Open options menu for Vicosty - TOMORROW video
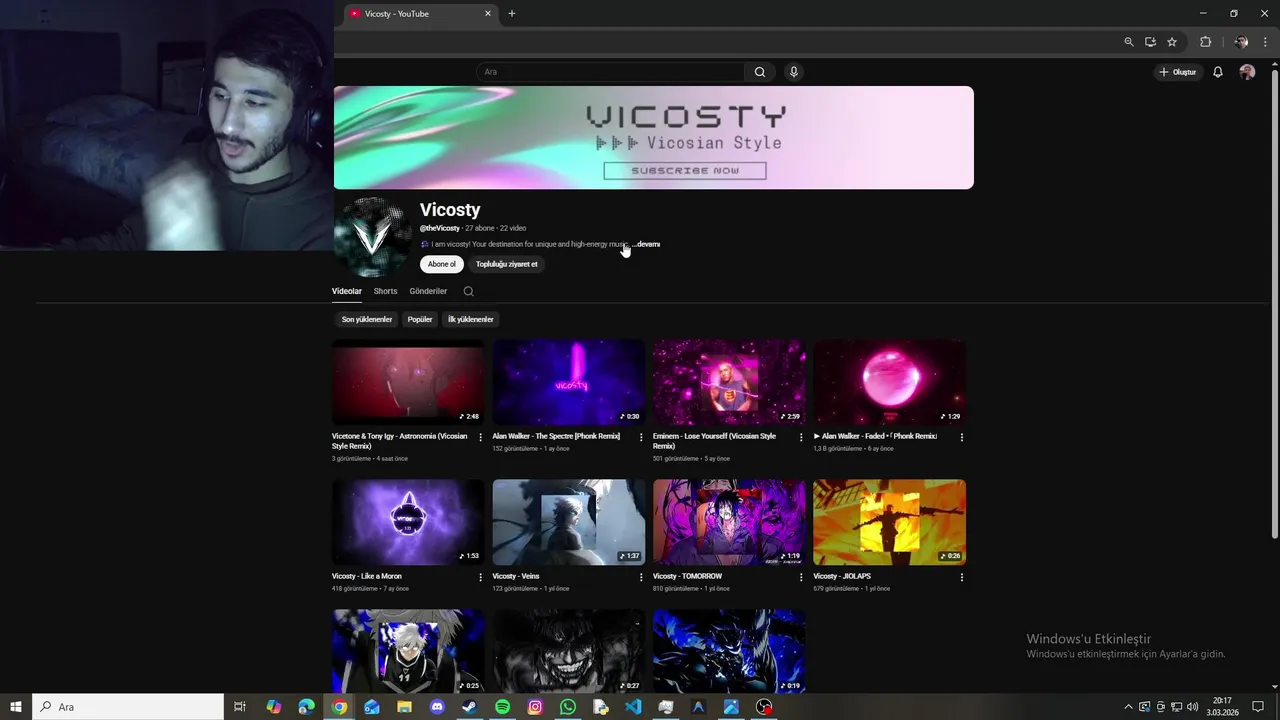The image size is (1280, 720). click(801, 577)
